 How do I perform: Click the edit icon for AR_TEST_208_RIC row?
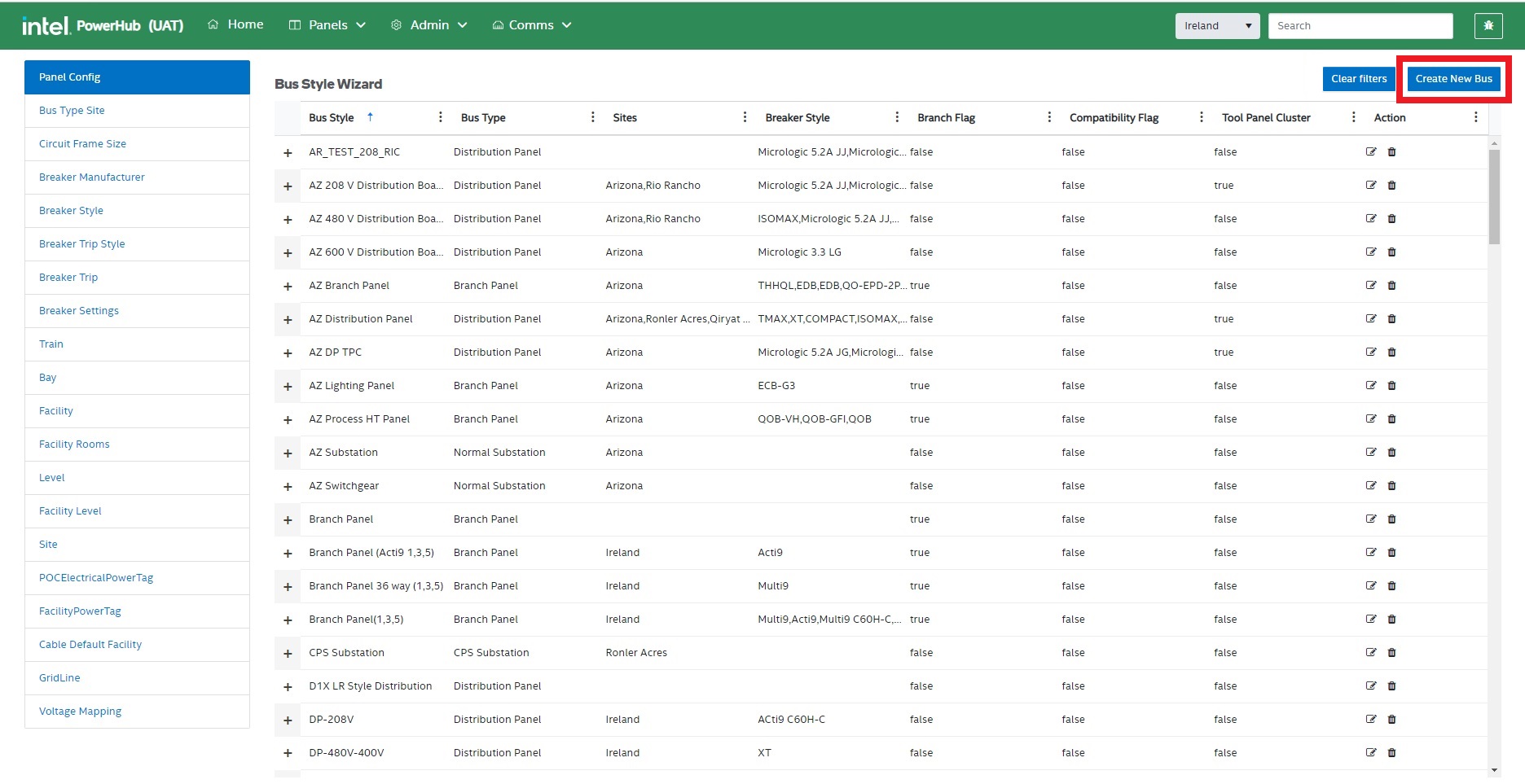pos(1371,152)
